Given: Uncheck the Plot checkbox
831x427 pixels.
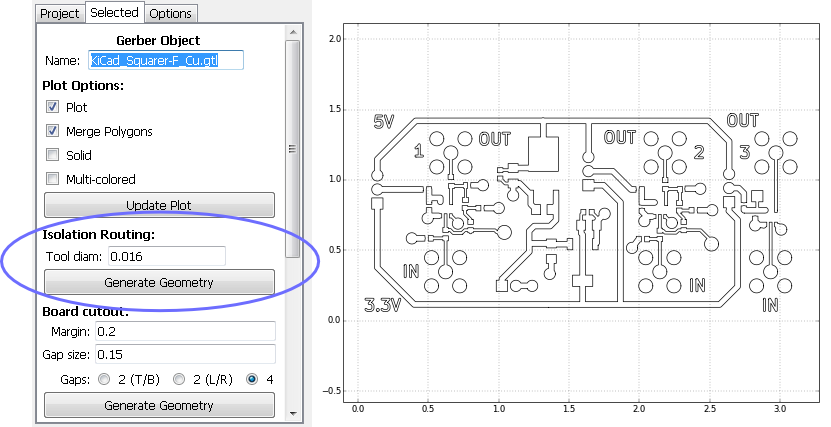Looking at the screenshot, I should 53,107.
